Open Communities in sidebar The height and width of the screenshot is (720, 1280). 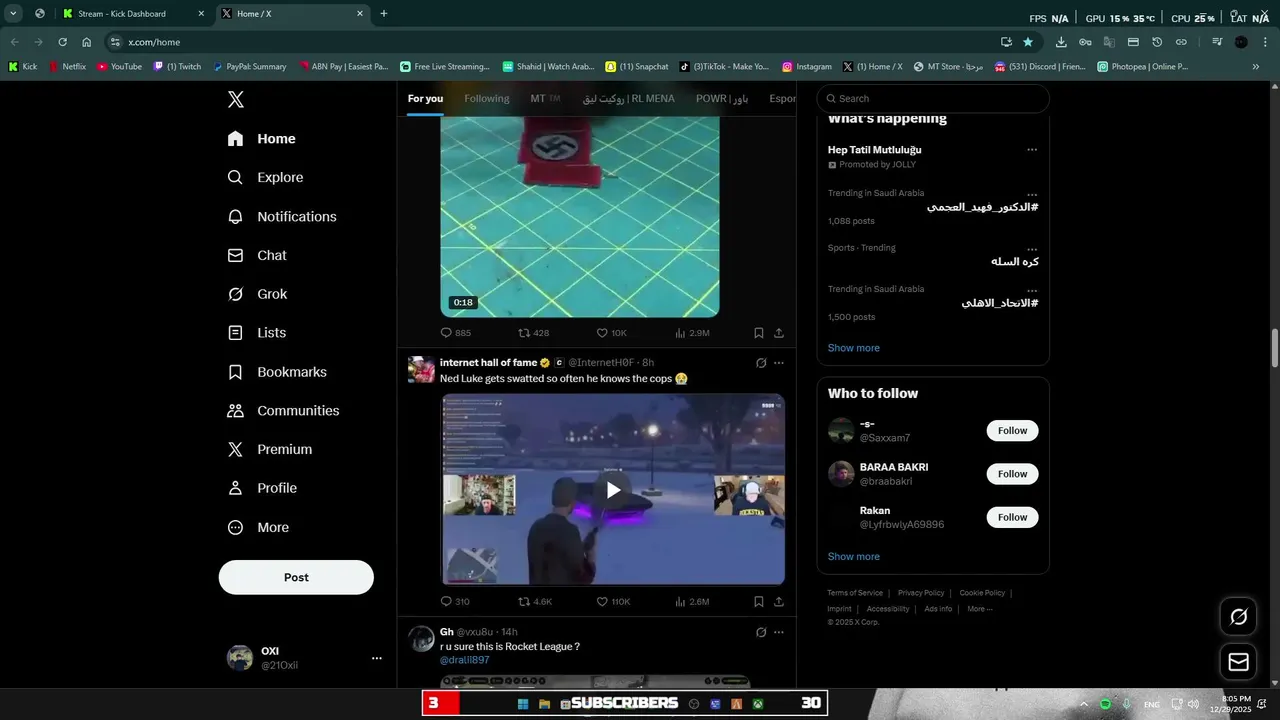coord(284,411)
